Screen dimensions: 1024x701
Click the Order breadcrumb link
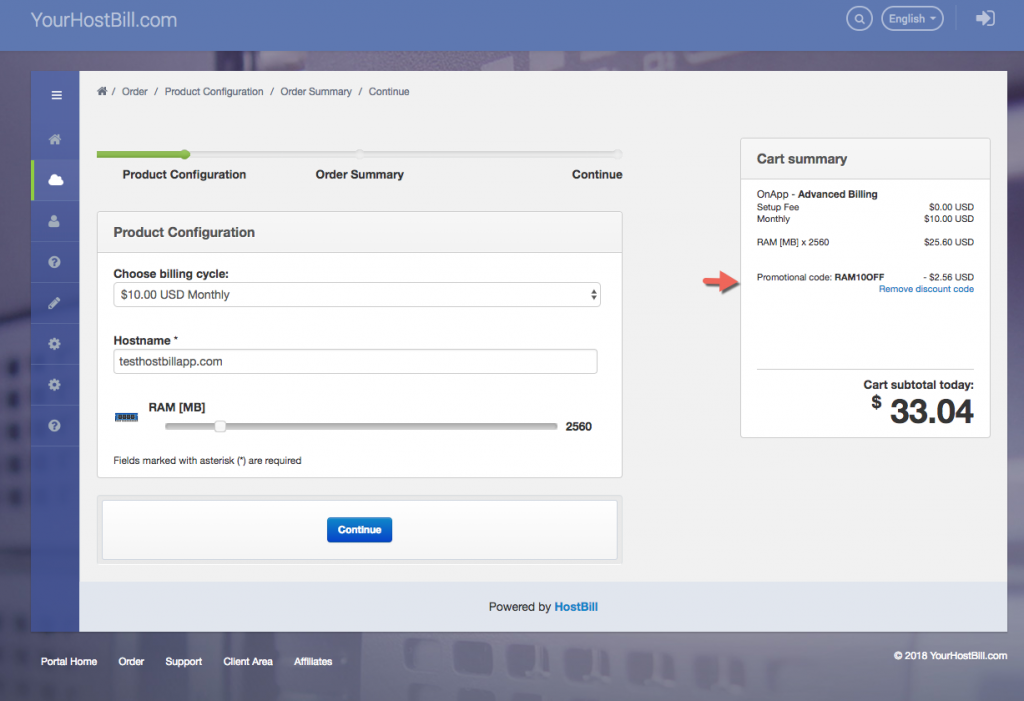(135, 91)
